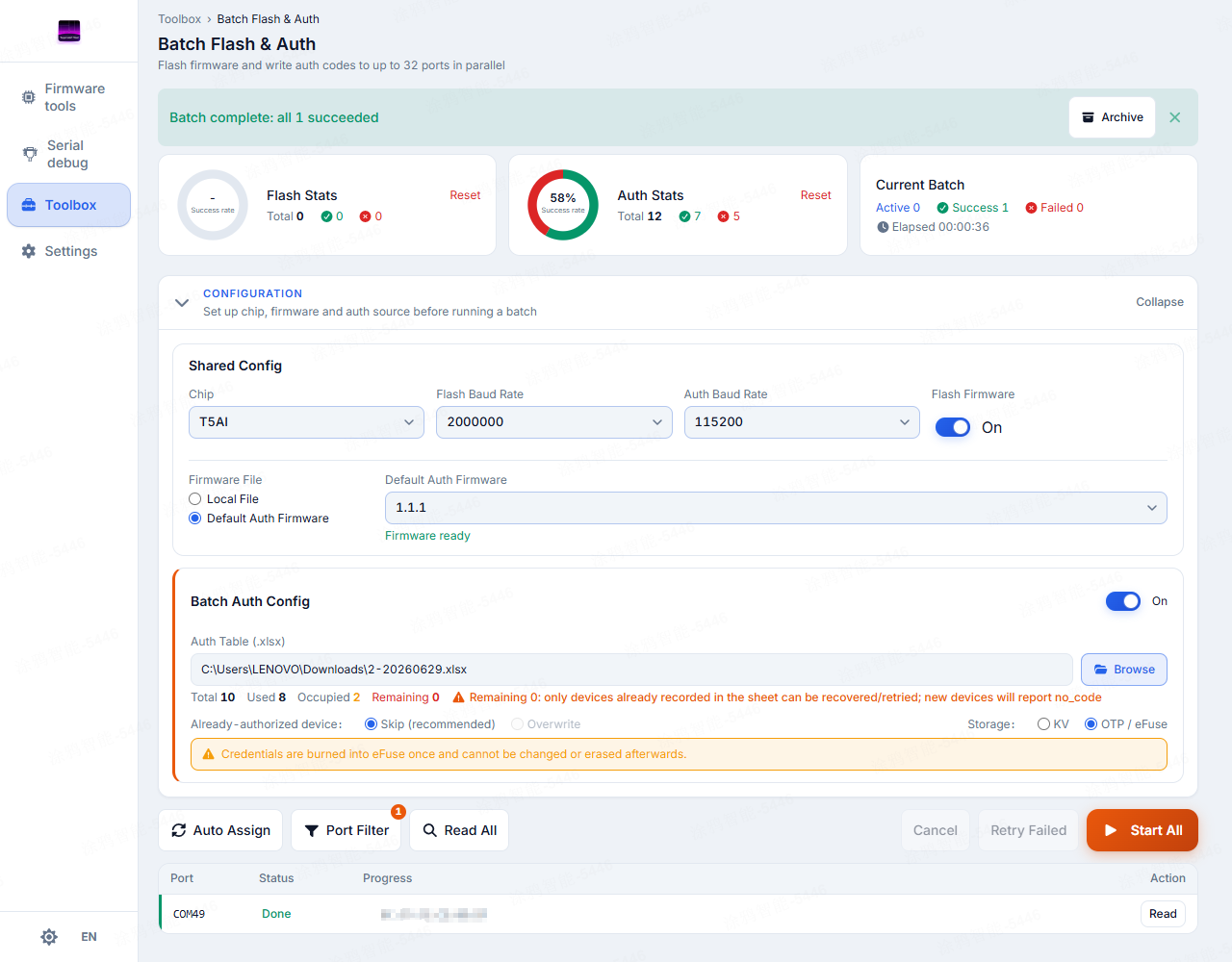Screen dimensions: 1232x962
Task: Click the Archive button
Action: click(1112, 117)
